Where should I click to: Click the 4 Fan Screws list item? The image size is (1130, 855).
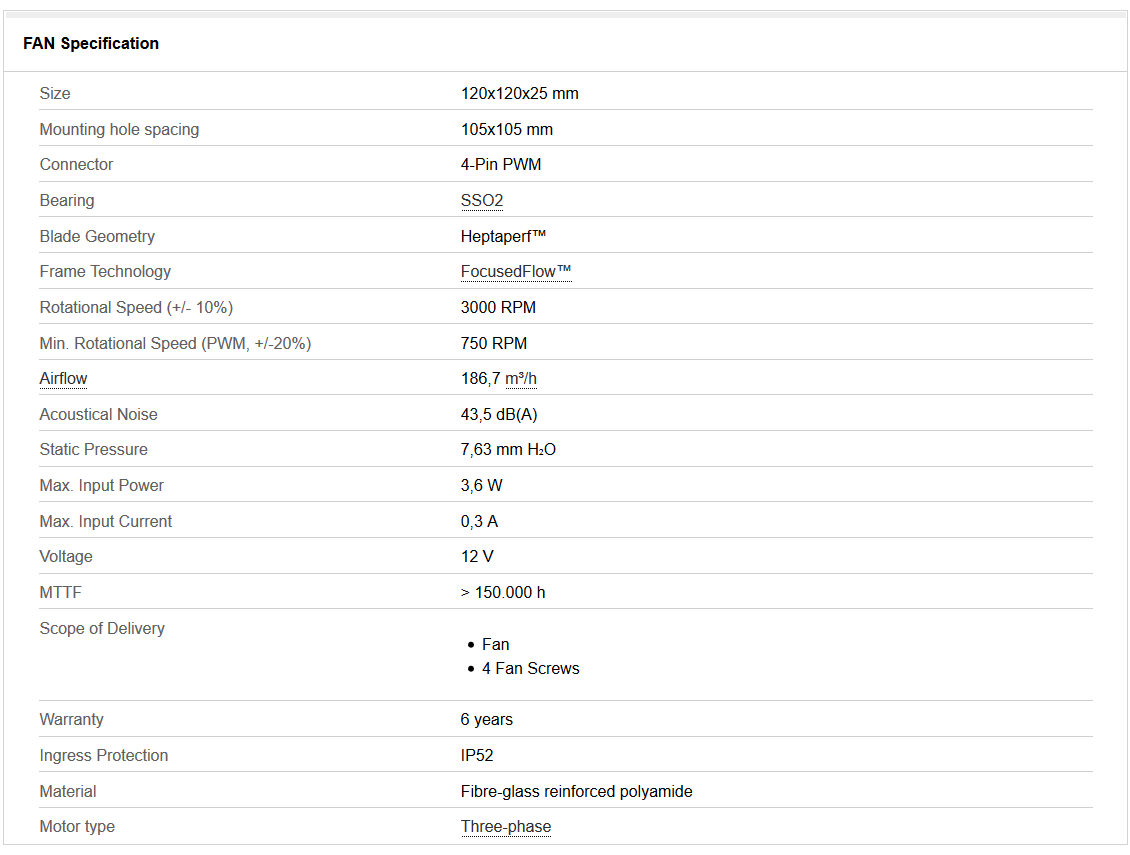coord(530,669)
